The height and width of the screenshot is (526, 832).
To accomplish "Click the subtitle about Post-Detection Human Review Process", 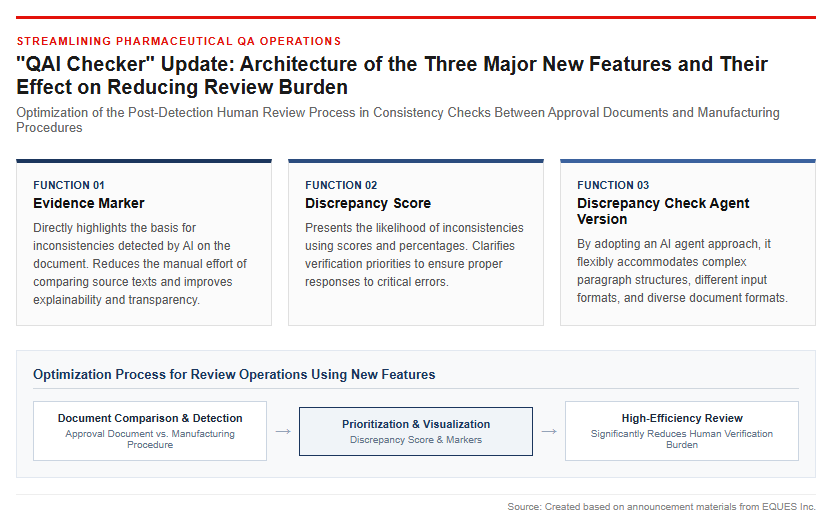I will pos(398,120).
